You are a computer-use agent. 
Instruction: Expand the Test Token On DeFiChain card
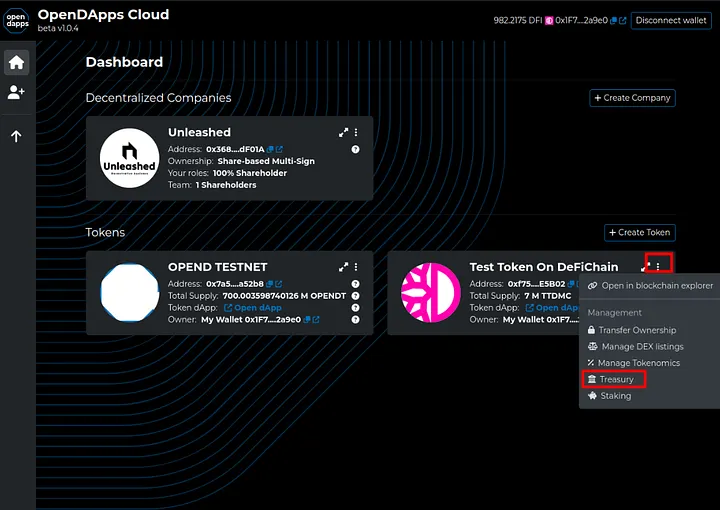click(646, 266)
